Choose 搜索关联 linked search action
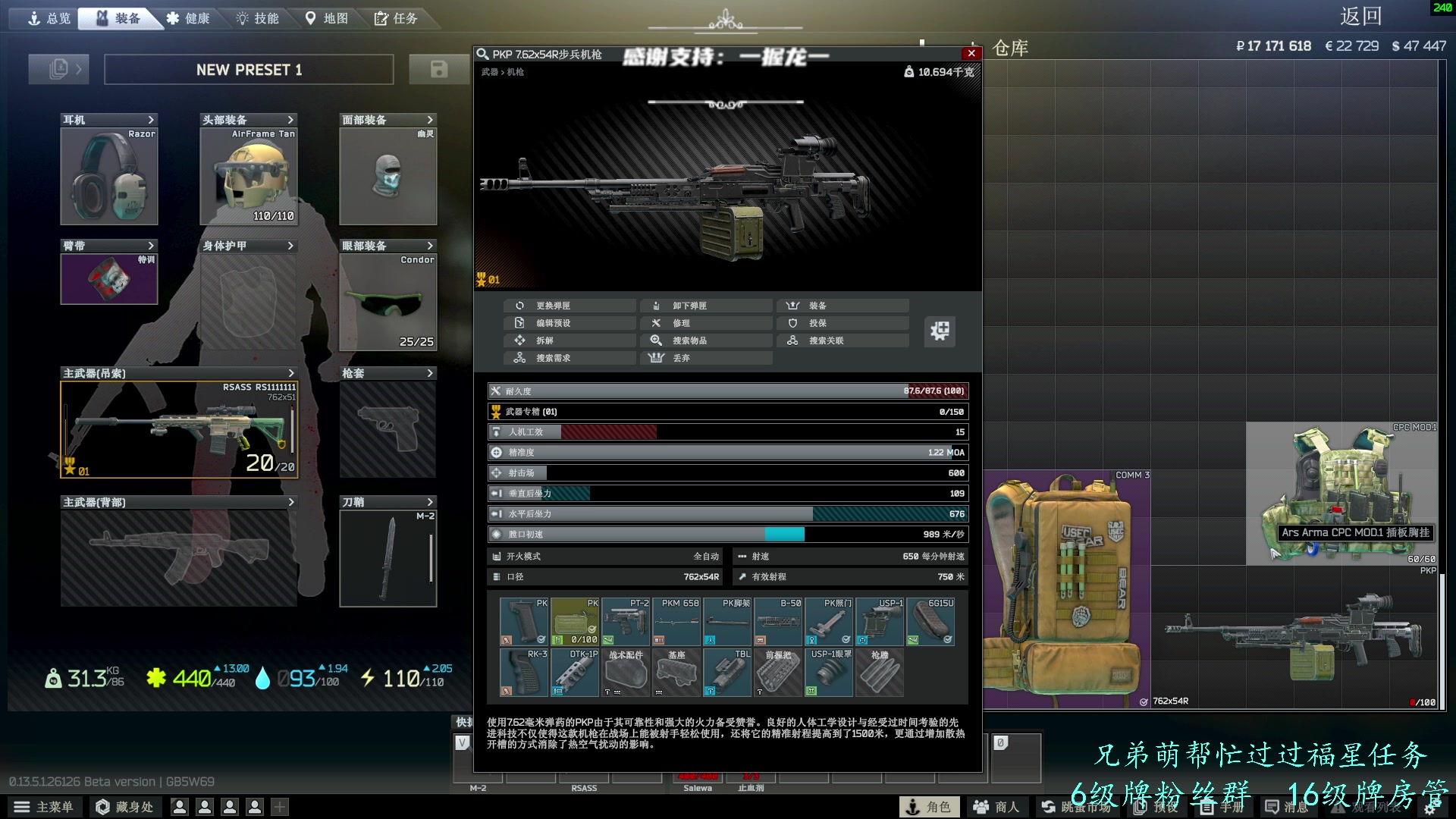The image size is (1456, 819). tap(843, 340)
